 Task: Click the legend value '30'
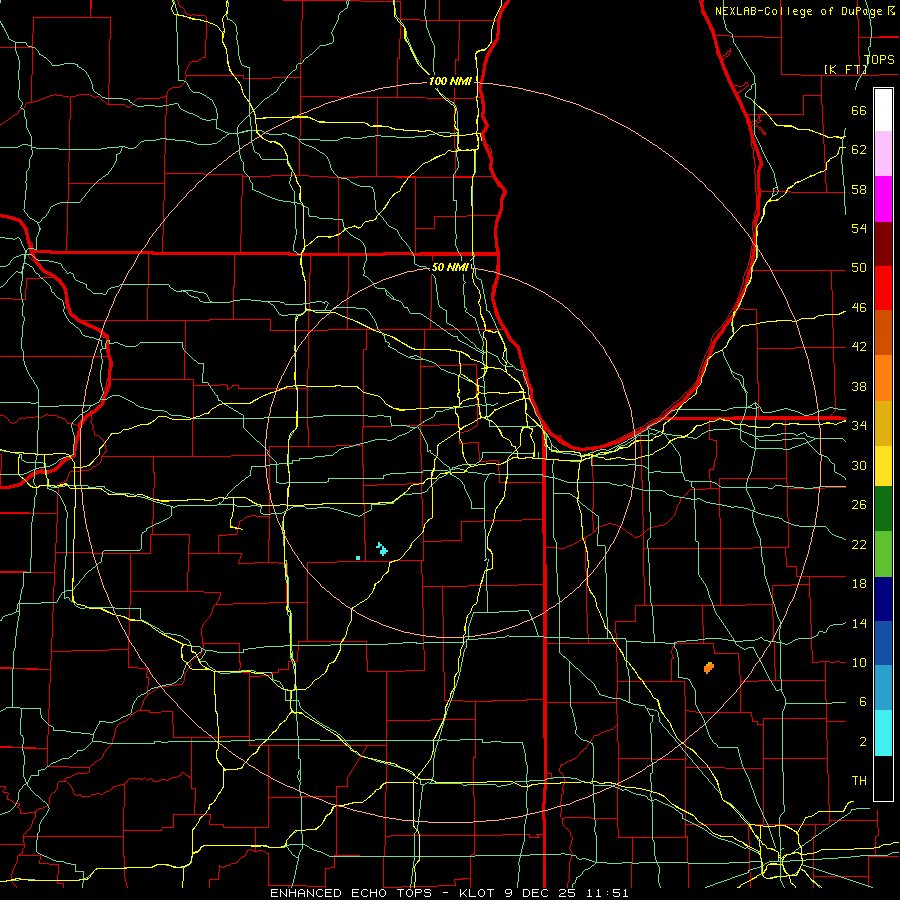tap(859, 465)
